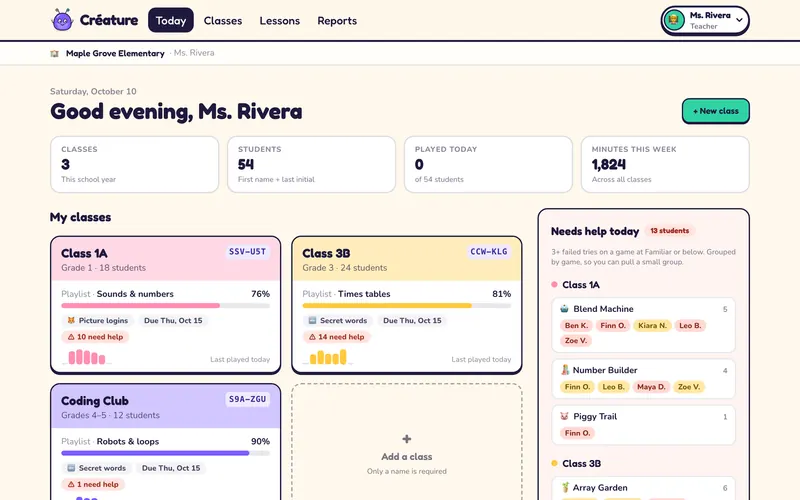
Task: Click the Times tables progress bar
Action: [x=407, y=306]
